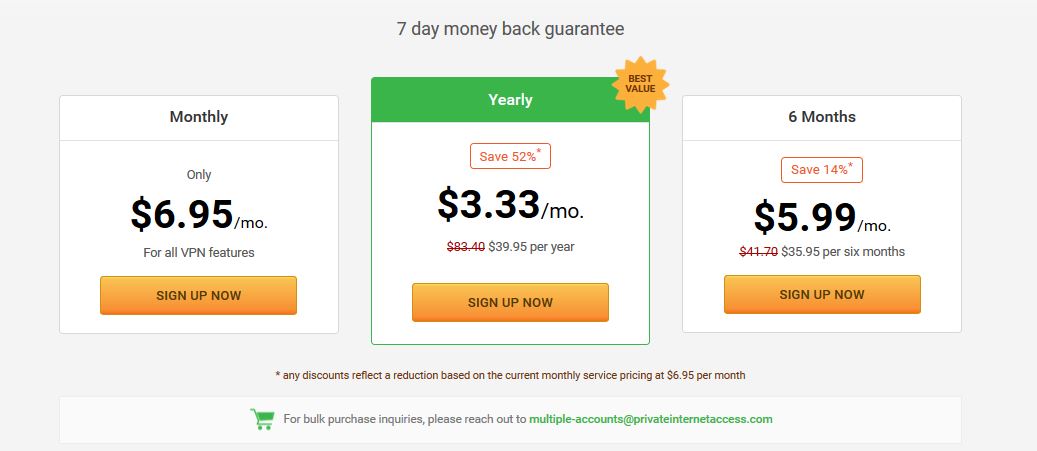Click the Best Value starburst badge
The height and width of the screenshot is (451, 1037).
click(640, 84)
